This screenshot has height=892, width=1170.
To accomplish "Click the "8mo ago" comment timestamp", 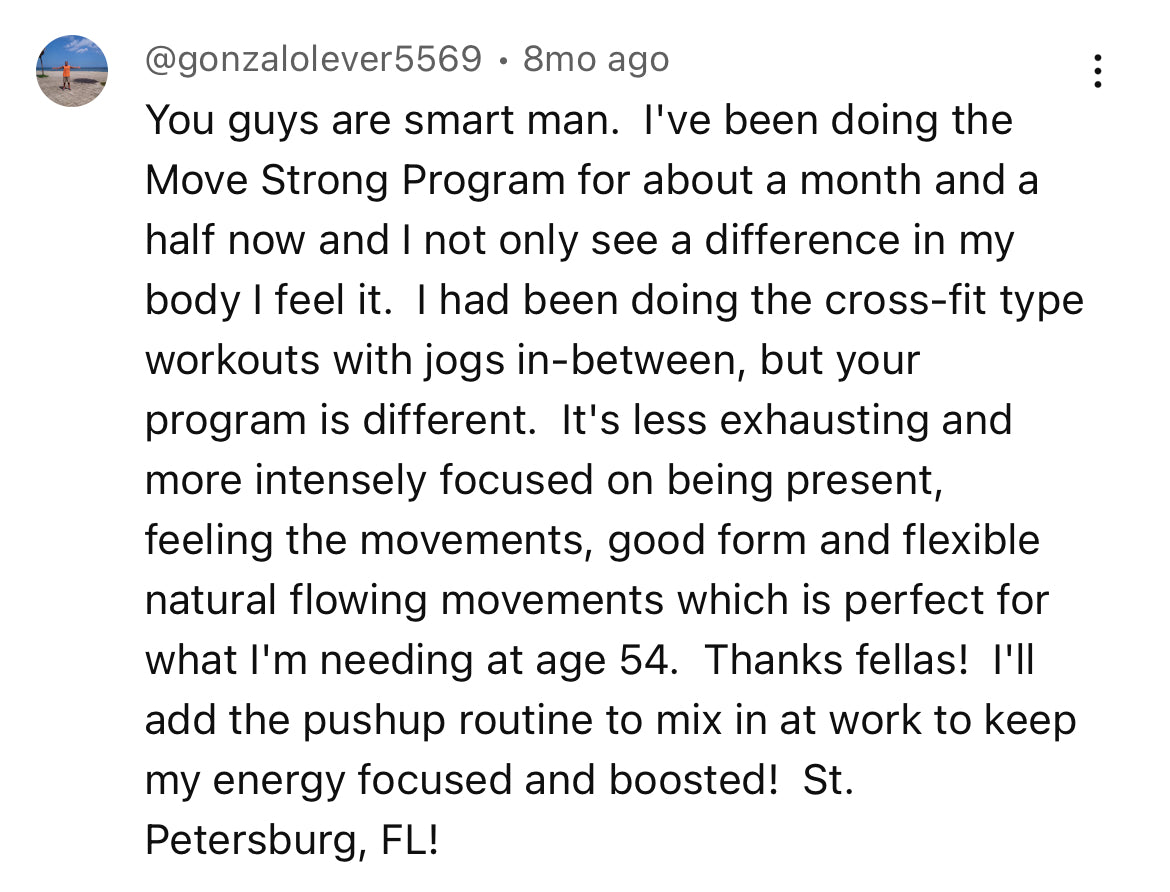I will [x=596, y=60].
